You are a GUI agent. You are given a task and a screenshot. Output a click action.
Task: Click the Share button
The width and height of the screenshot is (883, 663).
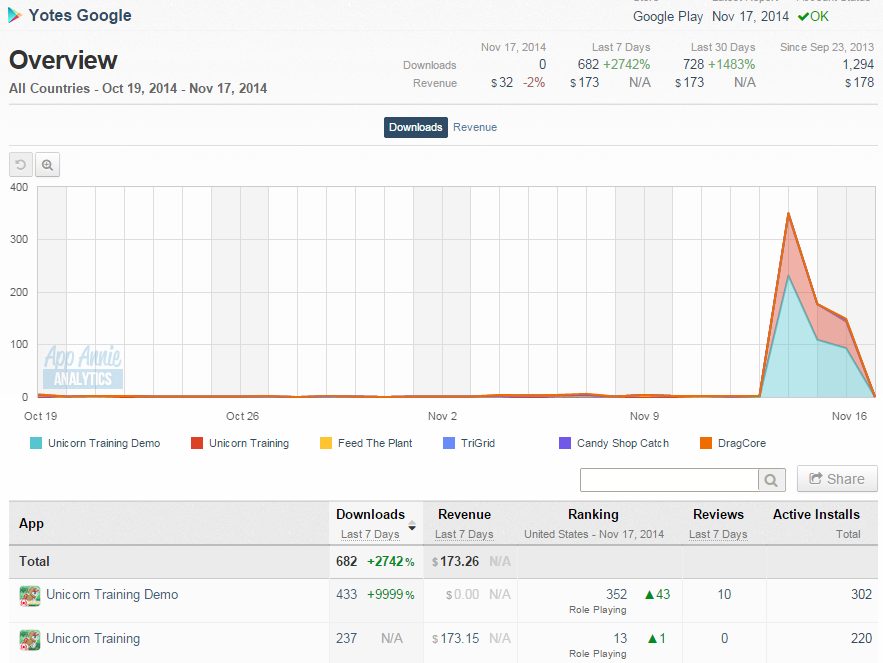837,479
